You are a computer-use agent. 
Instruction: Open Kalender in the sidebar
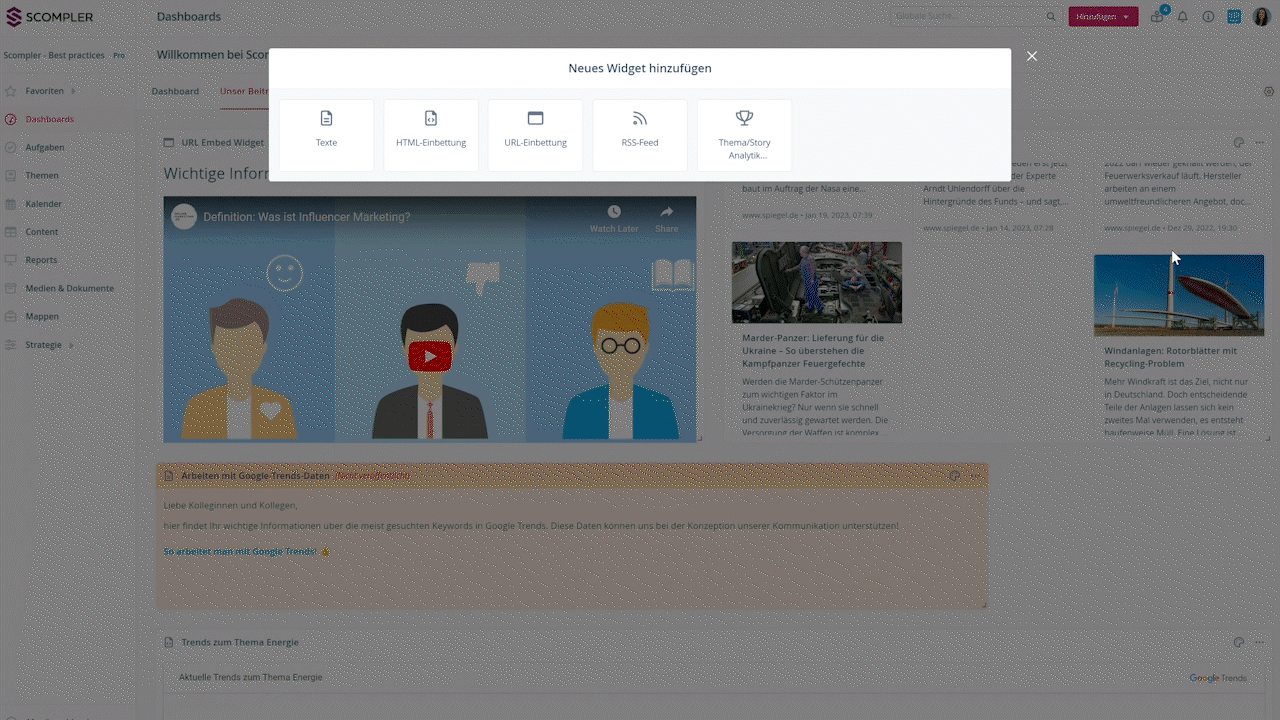pos(43,204)
